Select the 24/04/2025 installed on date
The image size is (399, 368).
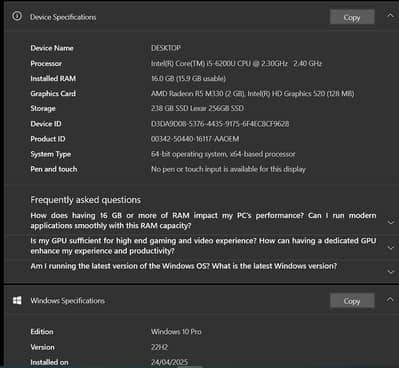pos(169,362)
